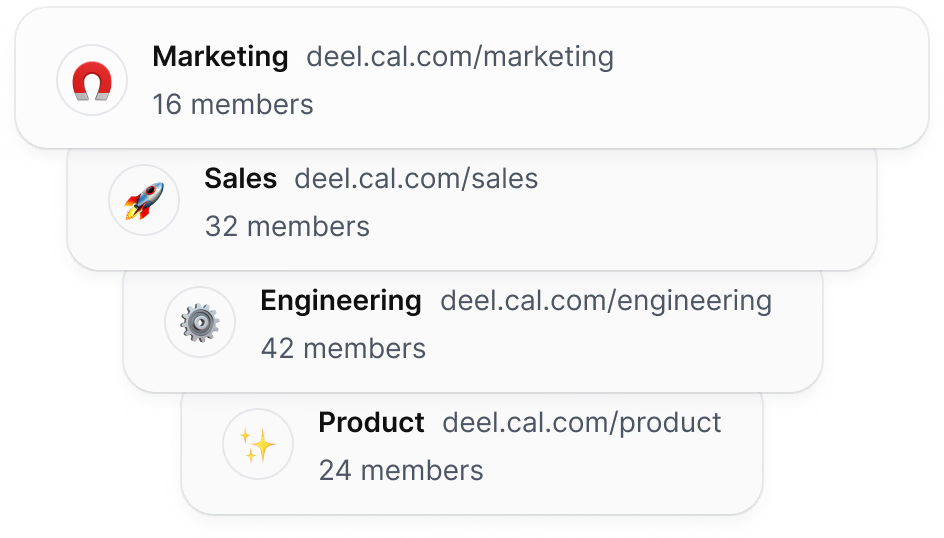This screenshot has height=538, width=944.
Task: Click the "24 members" text
Action: (400, 471)
